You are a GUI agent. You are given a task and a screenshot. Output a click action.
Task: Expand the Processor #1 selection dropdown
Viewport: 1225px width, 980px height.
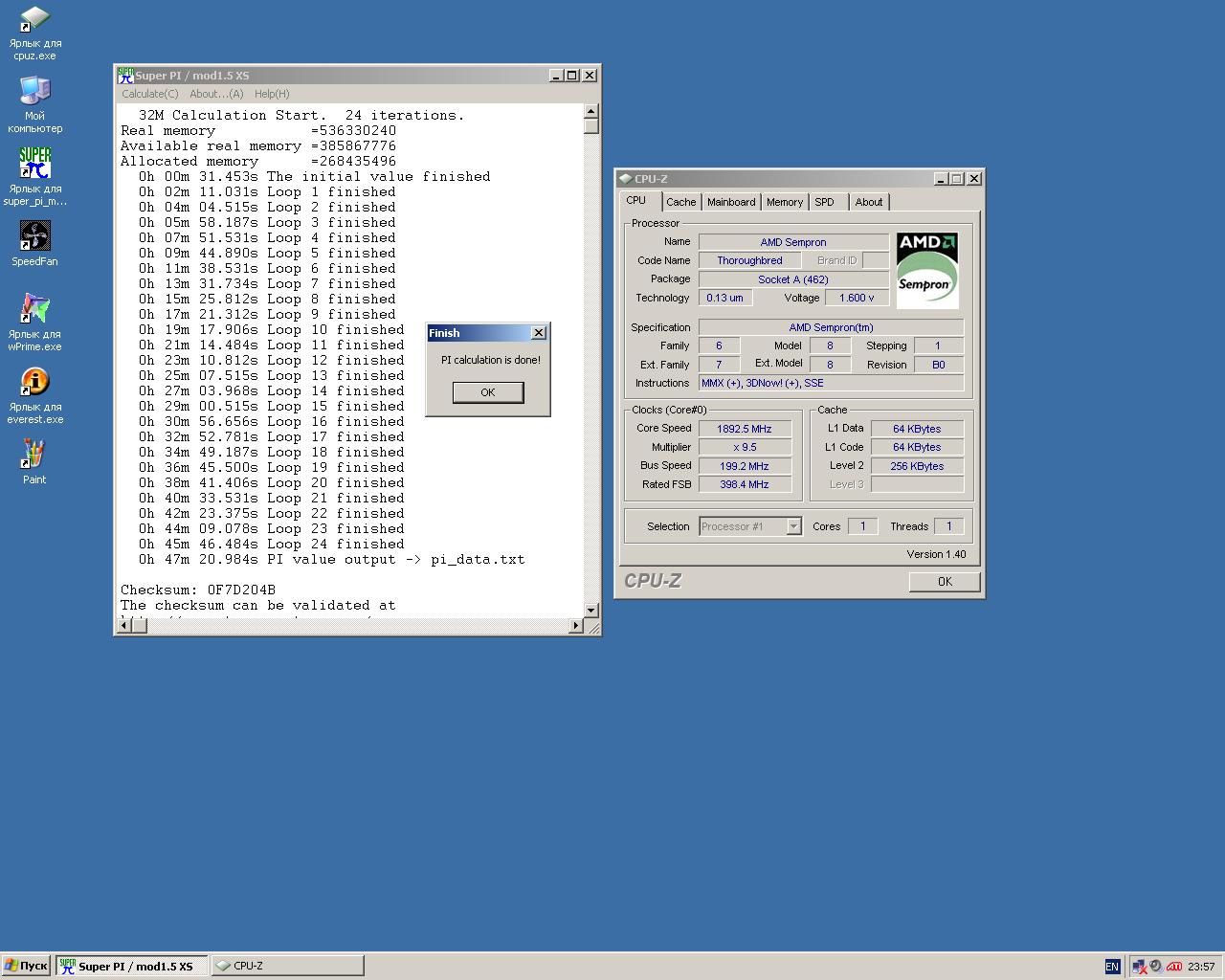[x=793, y=526]
